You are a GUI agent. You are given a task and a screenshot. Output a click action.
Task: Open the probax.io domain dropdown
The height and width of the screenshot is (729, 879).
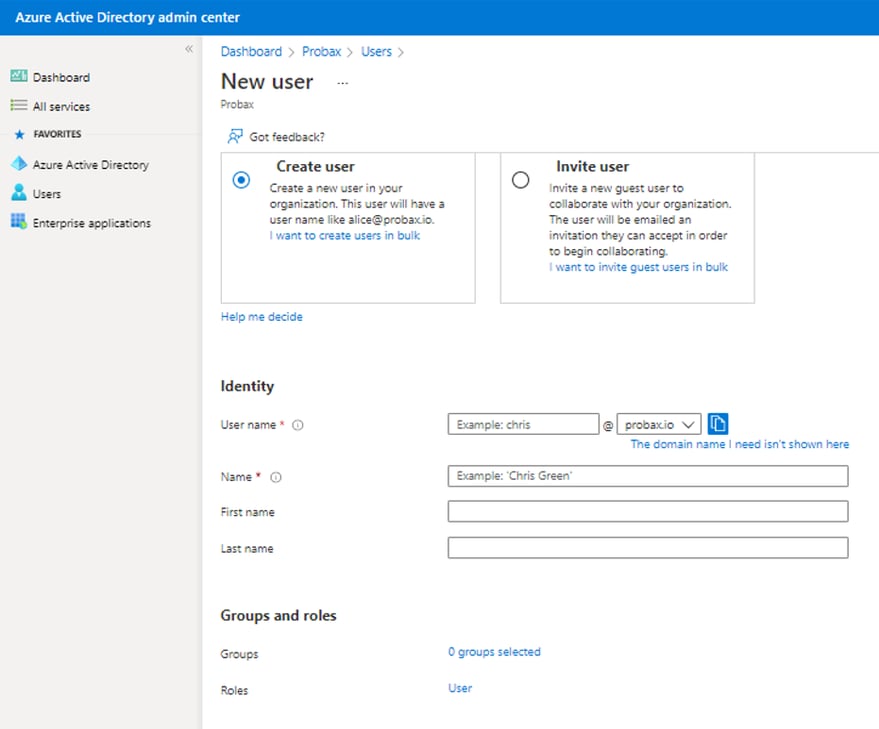658,423
